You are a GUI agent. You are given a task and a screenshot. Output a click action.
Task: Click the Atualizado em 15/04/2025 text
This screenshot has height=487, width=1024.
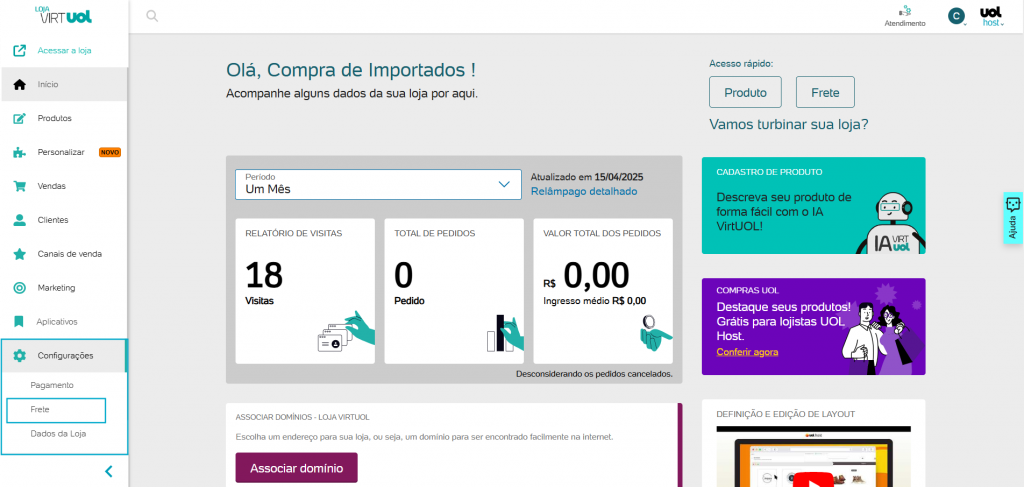(x=587, y=176)
